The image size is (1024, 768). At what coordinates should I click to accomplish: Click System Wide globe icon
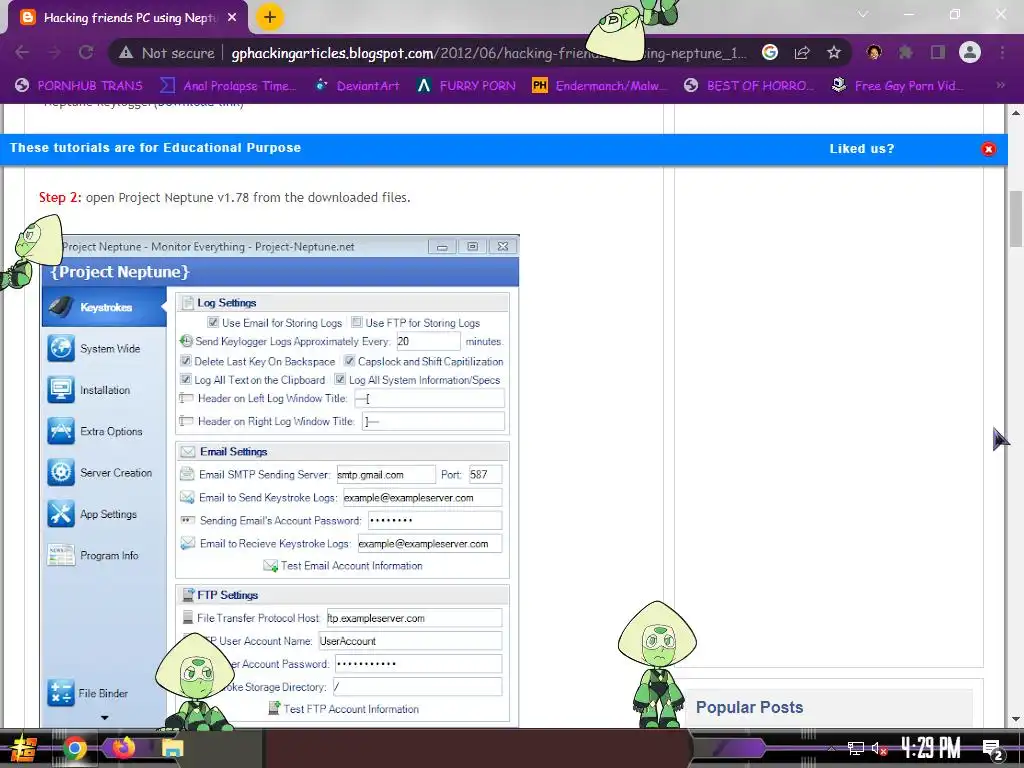pos(61,348)
